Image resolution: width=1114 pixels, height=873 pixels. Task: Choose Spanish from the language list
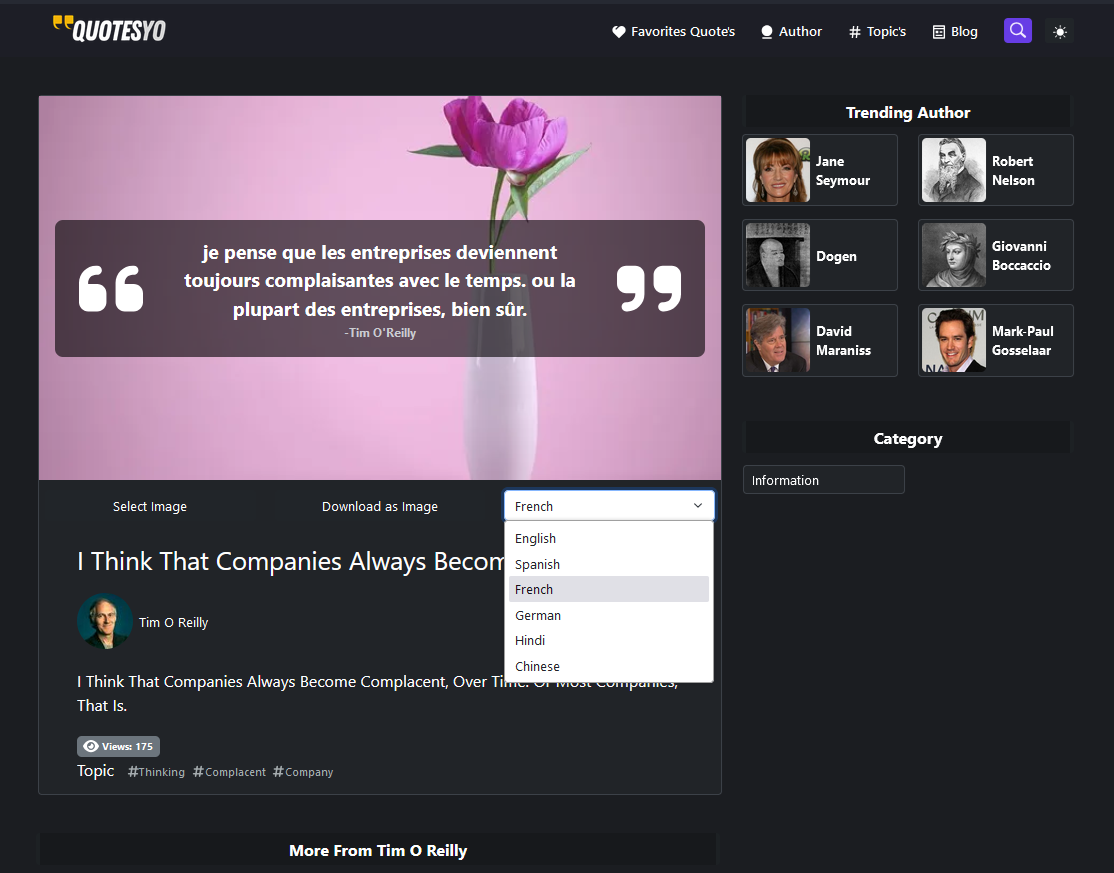609,564
